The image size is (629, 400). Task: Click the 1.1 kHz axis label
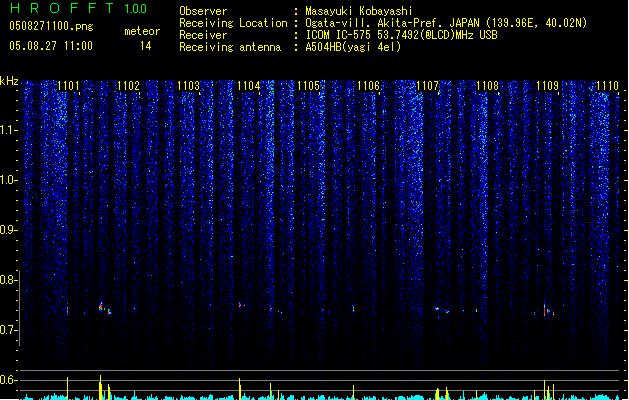9,130
